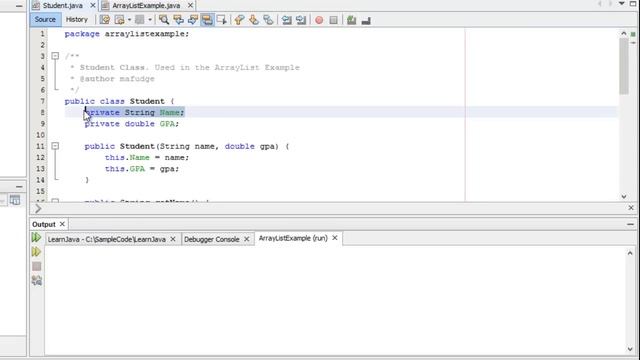The width and height of the screenshot is (640, 360).
Task: Close the ArrayListExample (run) tab
Action: tap(335, 238)
